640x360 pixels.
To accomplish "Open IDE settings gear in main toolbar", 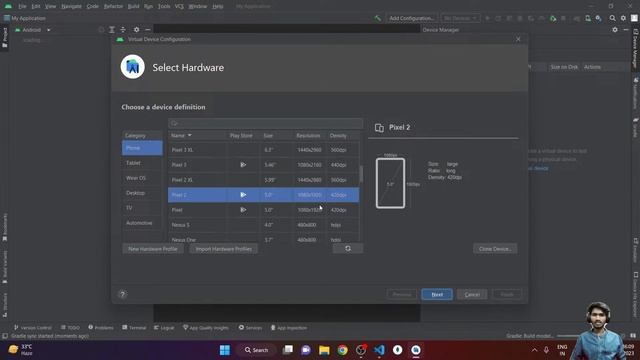I will [623, 18].
